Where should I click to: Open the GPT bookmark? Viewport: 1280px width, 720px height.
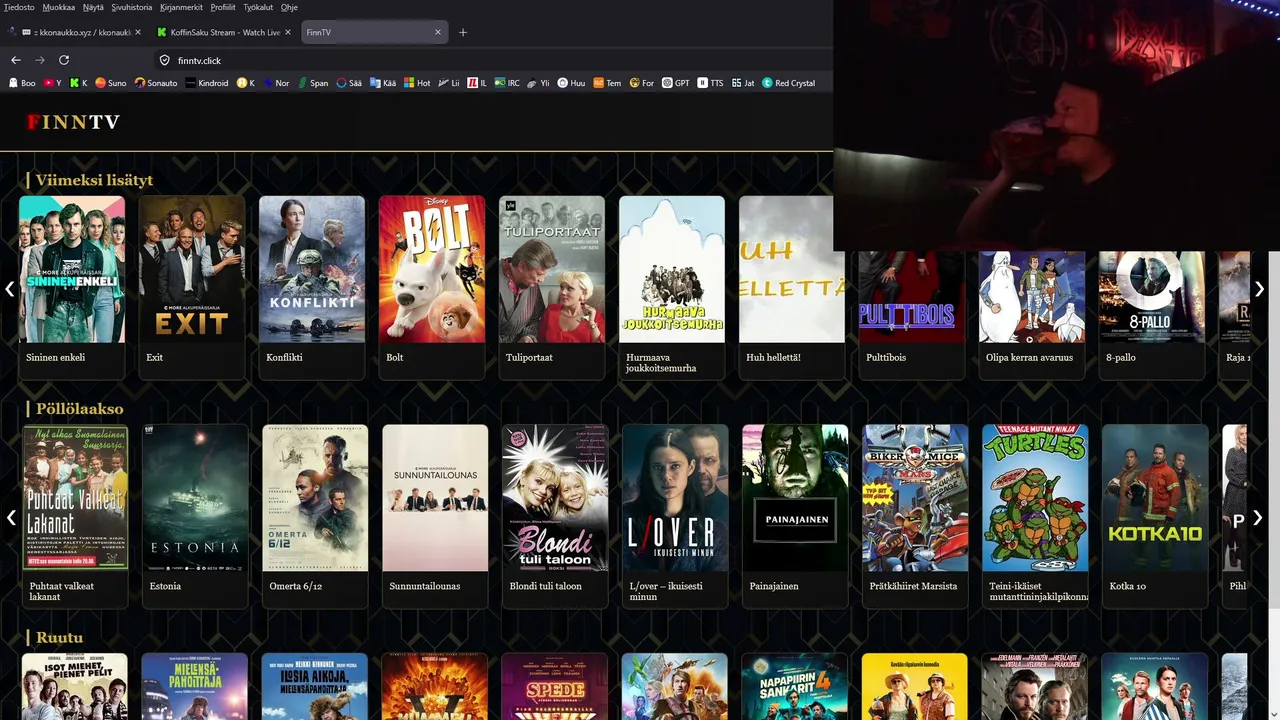pos(676,83)
